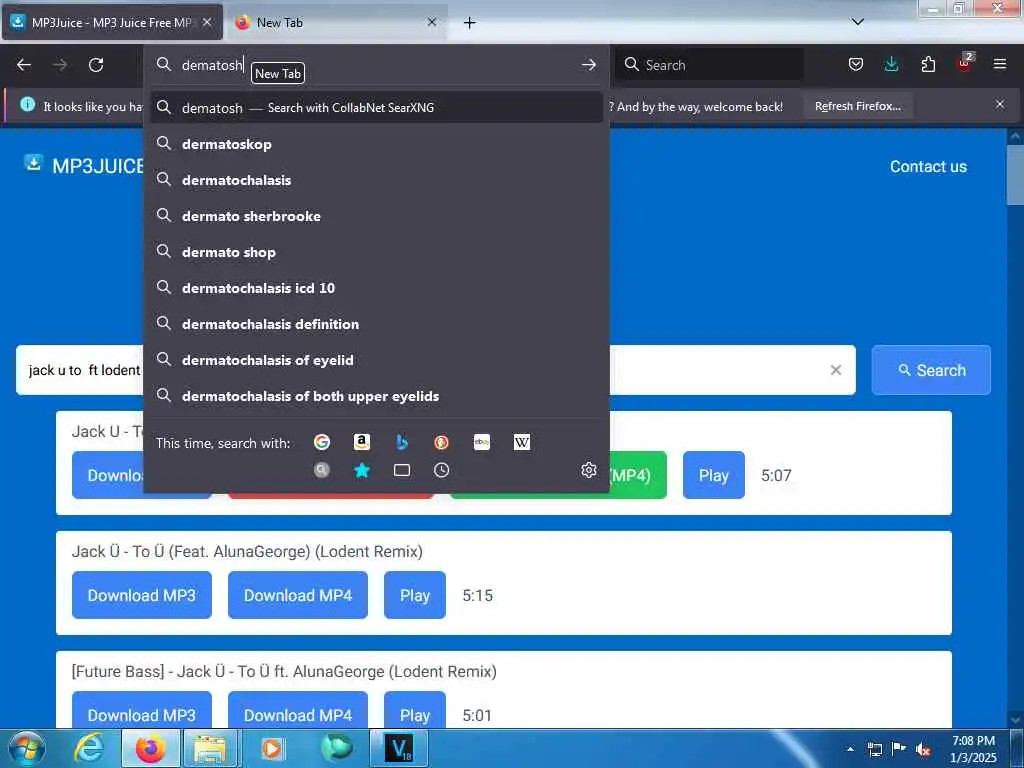This screenshot has width=1024, height=768.
Task: Show hidden tray icons arrow
Action: pos(850,749)
